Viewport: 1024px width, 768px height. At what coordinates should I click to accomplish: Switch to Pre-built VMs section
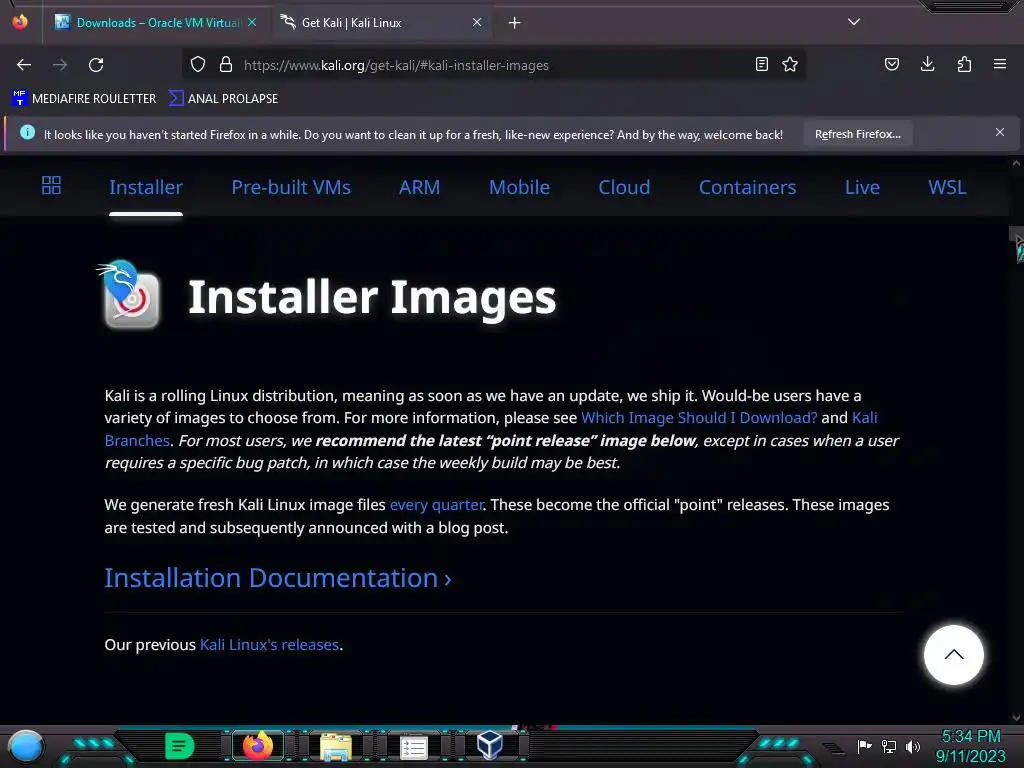pos(291,187)
